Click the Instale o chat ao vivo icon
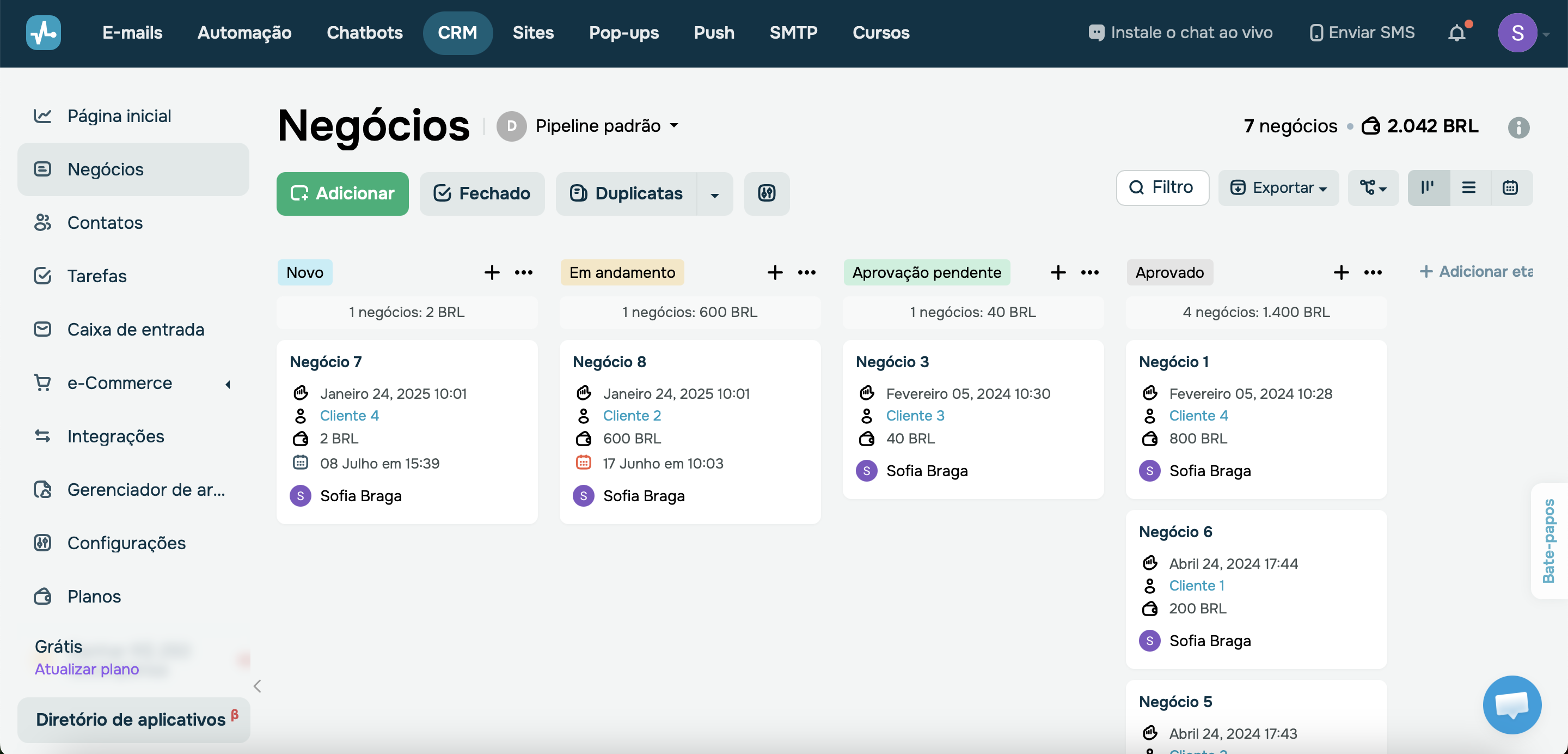This screenshot has width=1568, height=754. 1097,33
